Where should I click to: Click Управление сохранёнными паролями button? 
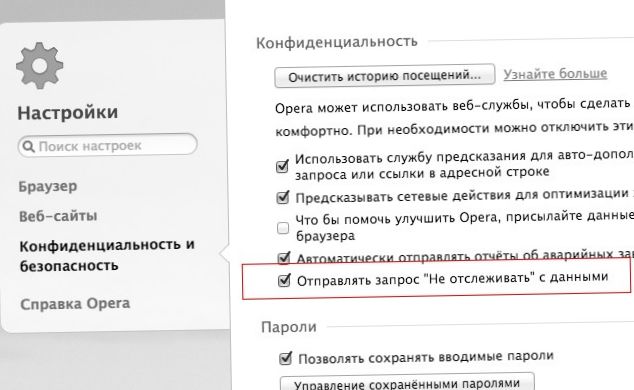click(407, 382)
